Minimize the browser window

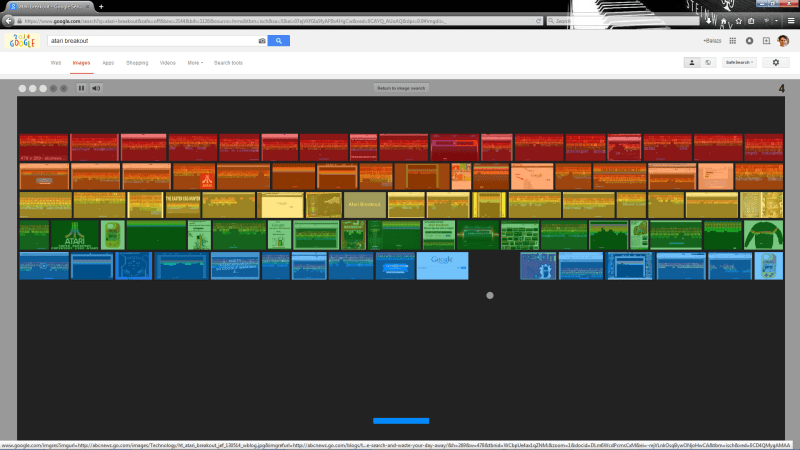tap(762, 3)
